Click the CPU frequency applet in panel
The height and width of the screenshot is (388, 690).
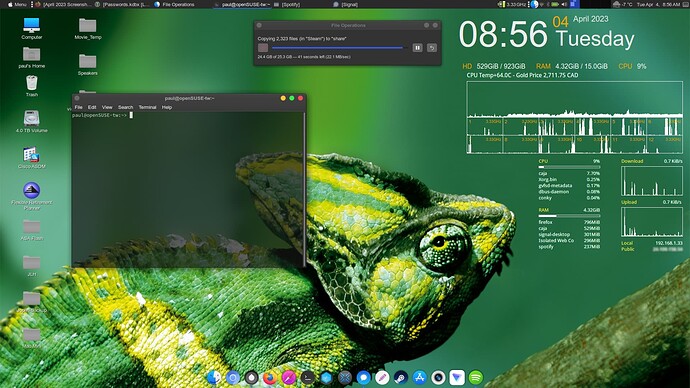pyautogui.click(x=512, y=4)
